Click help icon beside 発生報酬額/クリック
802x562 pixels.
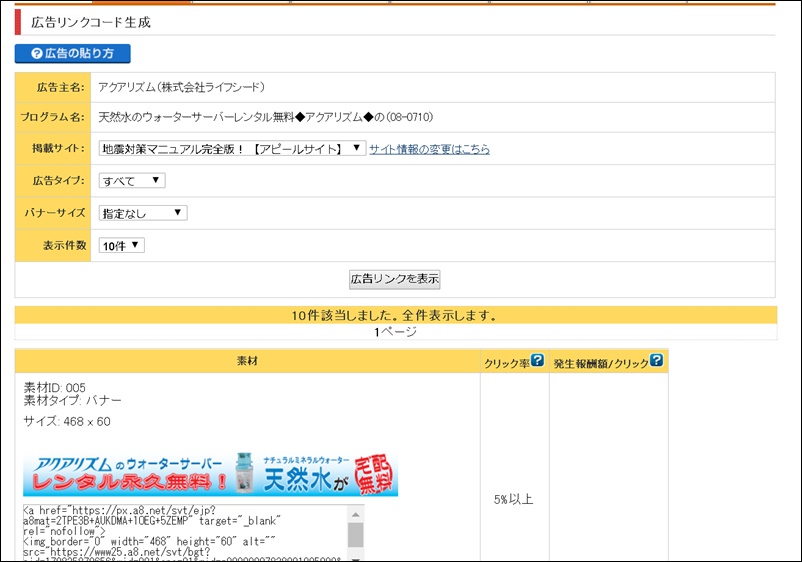pyautogui.click(x=656, y=360)
